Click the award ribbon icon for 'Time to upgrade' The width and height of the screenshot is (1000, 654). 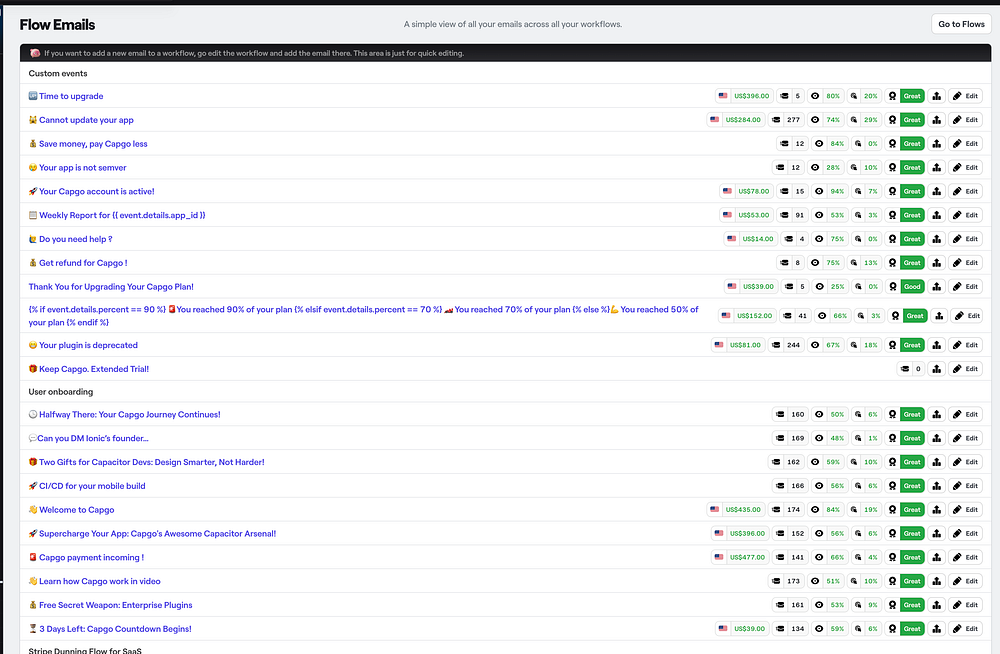(x=892, y=96)
